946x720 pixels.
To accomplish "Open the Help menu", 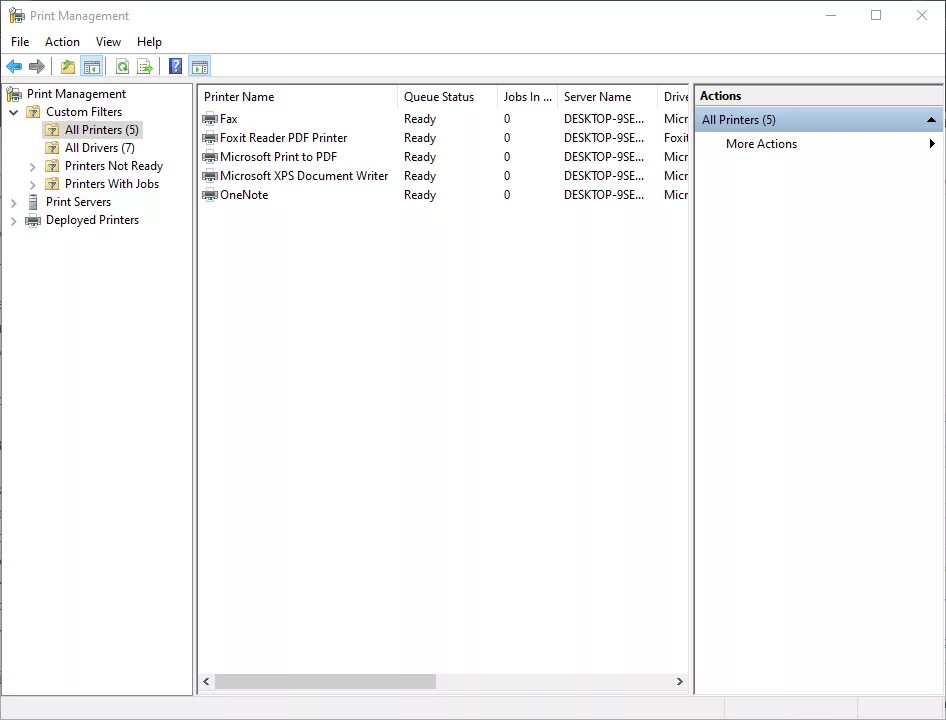I will pos(149,42).
